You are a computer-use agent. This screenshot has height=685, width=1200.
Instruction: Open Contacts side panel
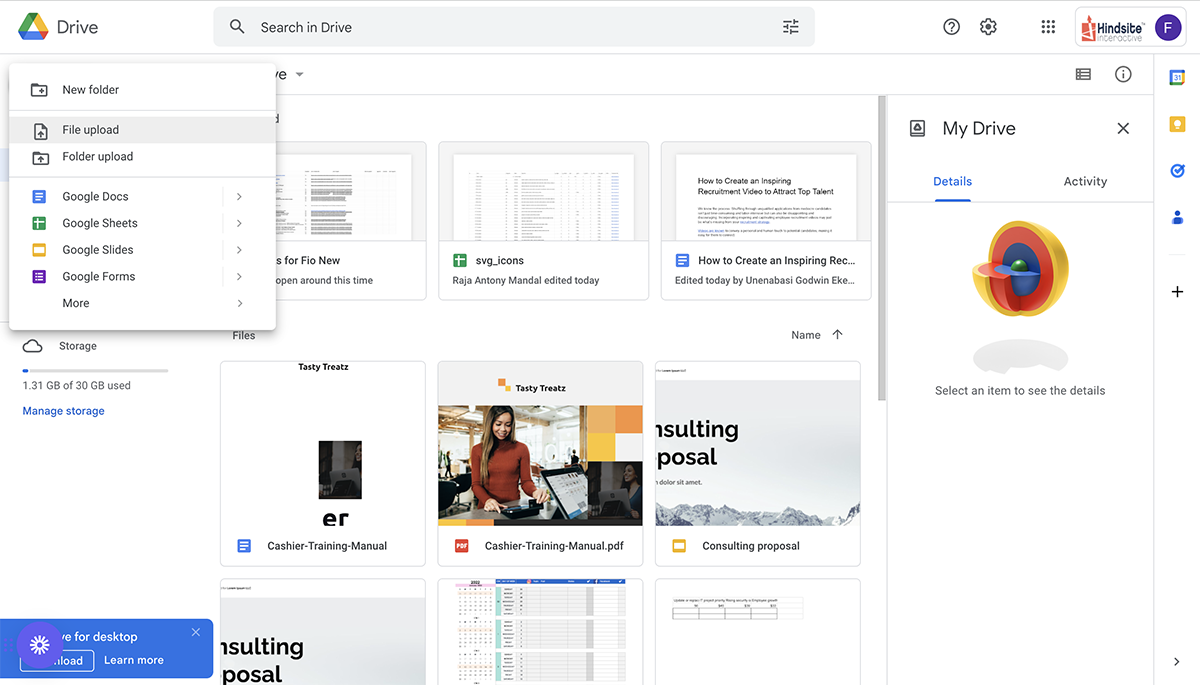pos(1177,217)
